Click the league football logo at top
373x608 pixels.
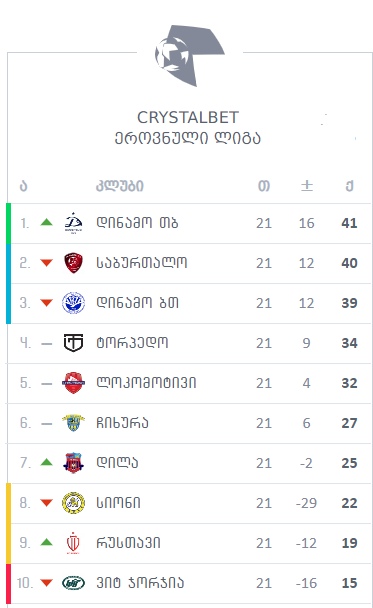pos(189,55)
